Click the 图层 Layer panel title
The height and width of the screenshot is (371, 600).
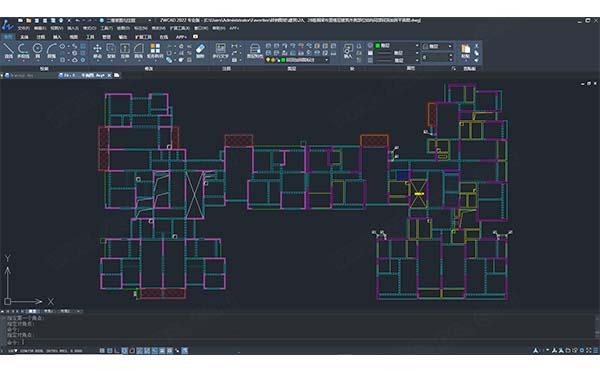click(x=292, y=69)
